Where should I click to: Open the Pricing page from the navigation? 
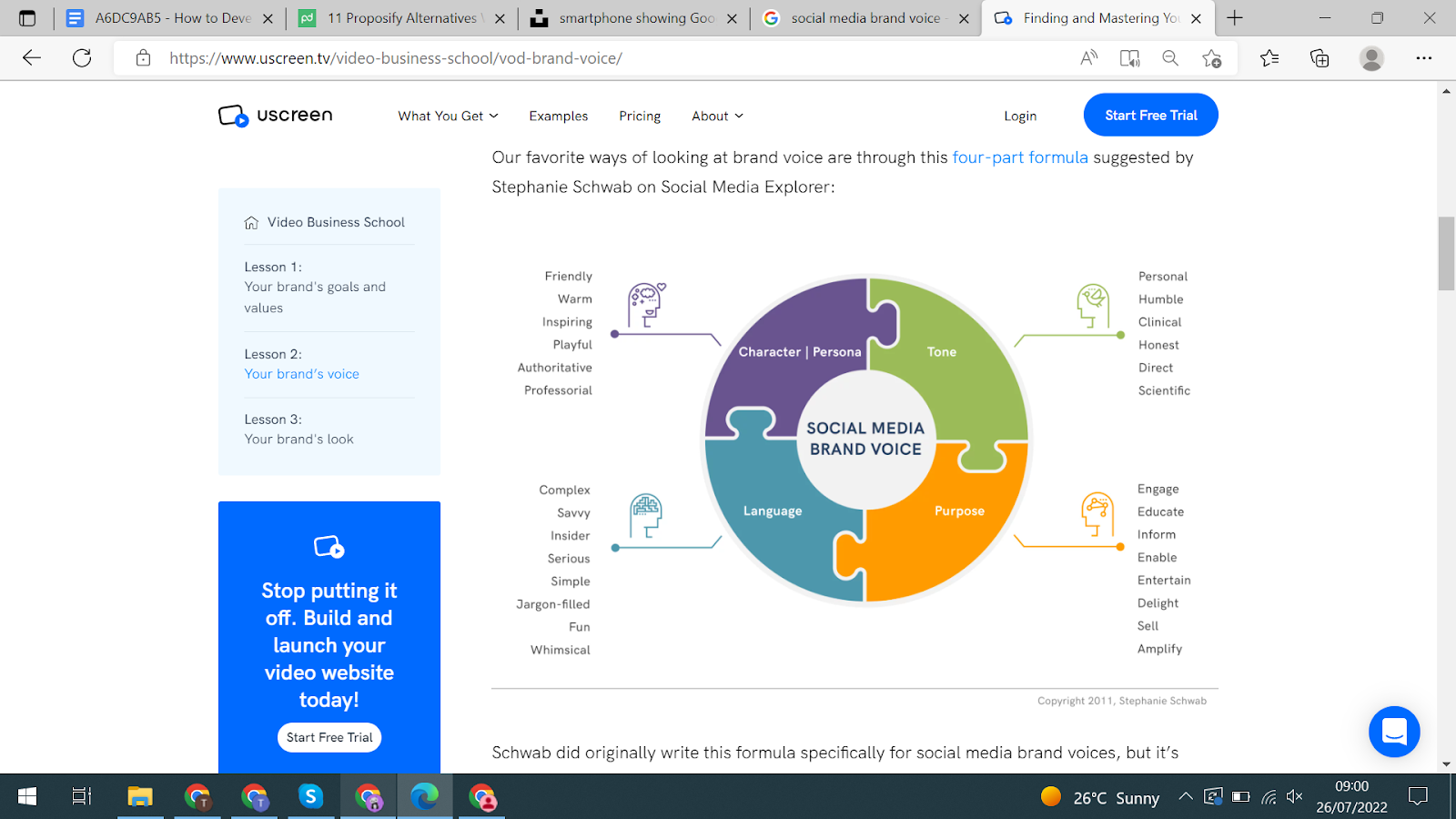pyautogui.click(x=640, y=116)
